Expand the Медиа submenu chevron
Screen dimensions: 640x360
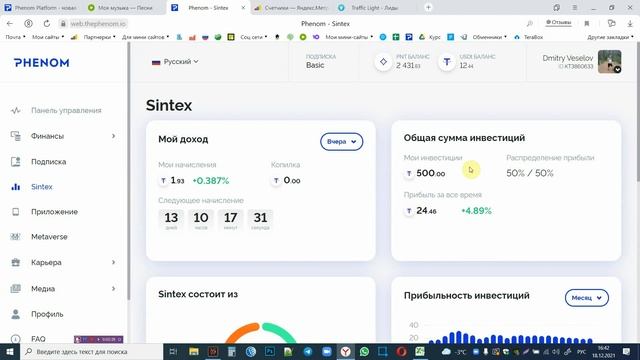click(x=113, y=289)
